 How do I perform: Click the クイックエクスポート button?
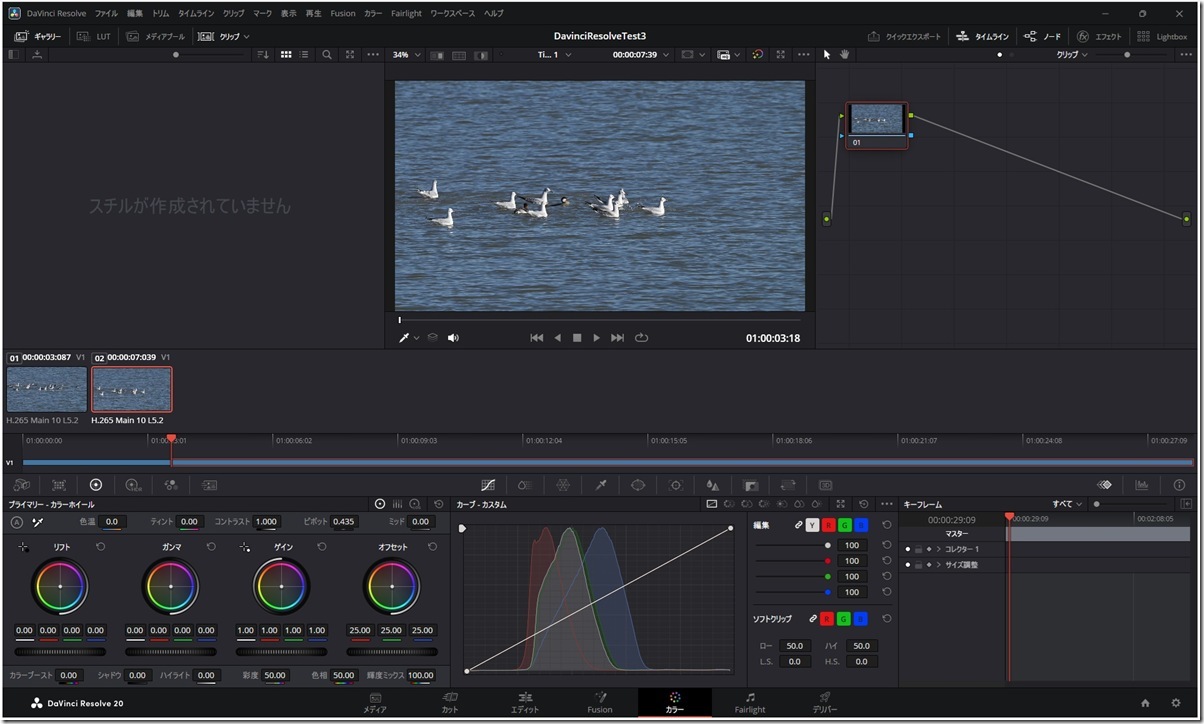click(904, 37)
